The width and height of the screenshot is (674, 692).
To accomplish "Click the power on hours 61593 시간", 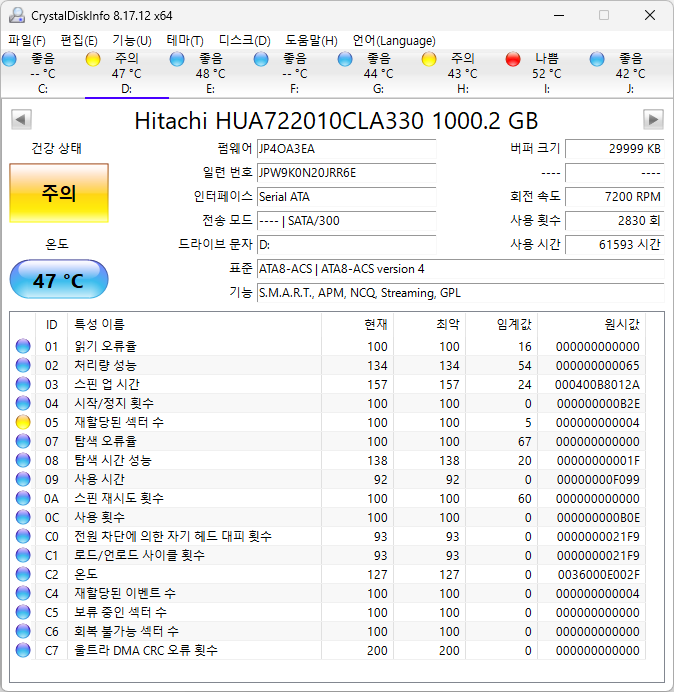I will (614, 244).
